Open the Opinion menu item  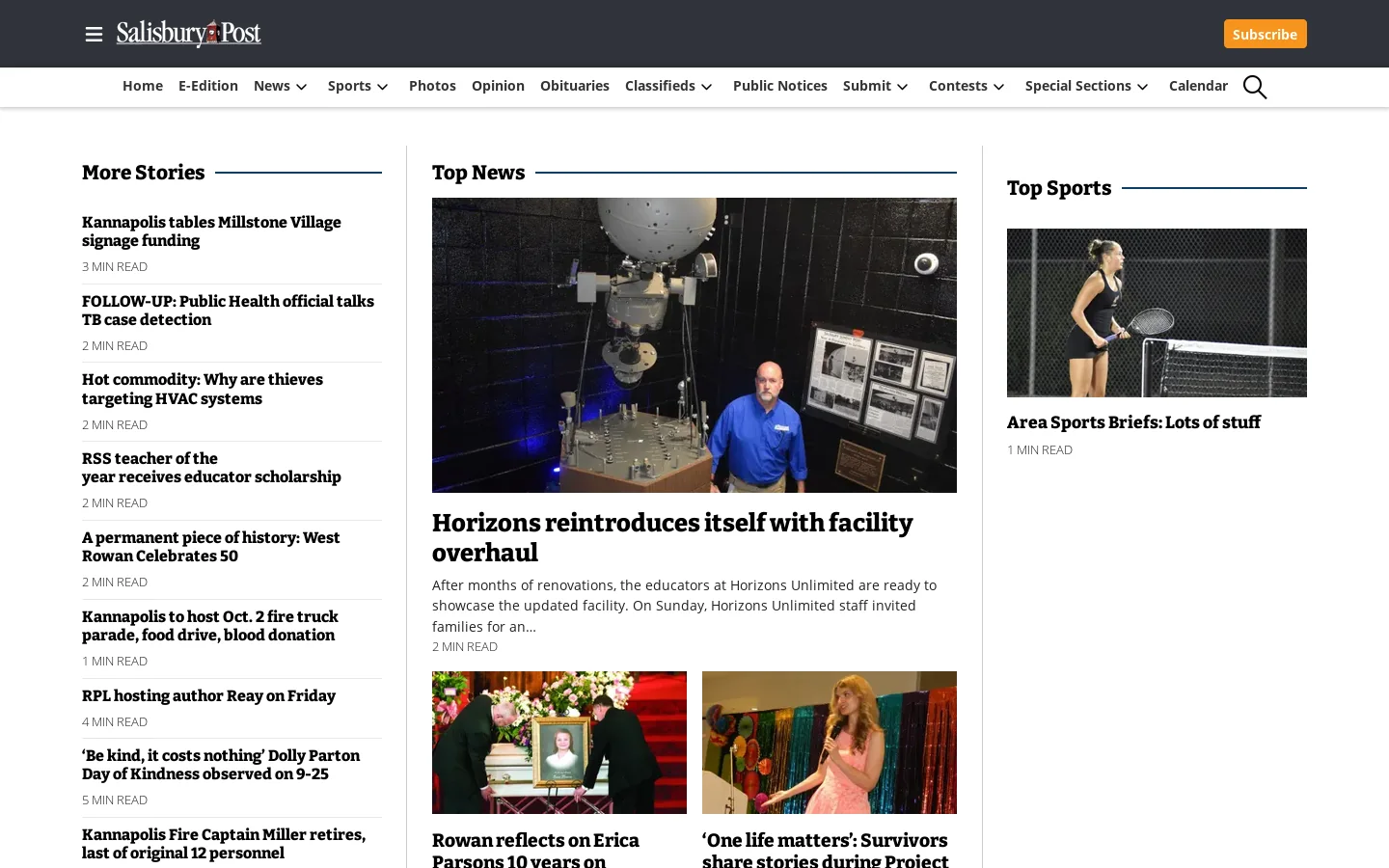[x=498, y=86]
